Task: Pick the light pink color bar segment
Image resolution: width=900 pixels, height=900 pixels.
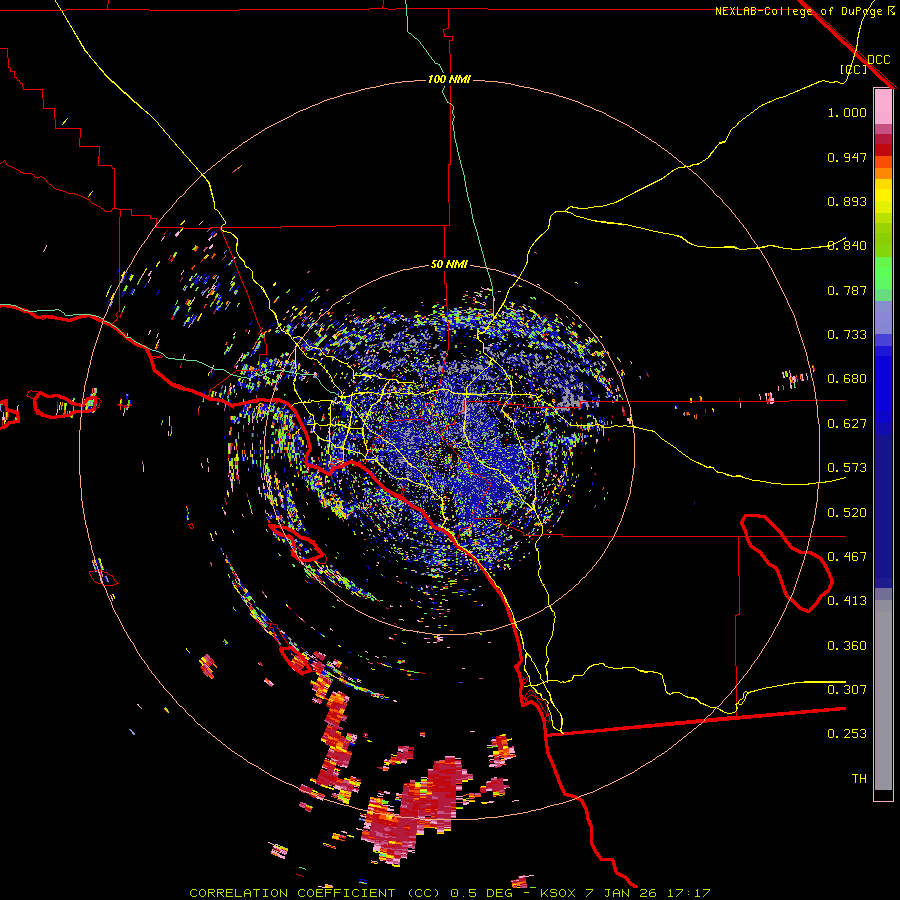Action: [x=883, y=106]
